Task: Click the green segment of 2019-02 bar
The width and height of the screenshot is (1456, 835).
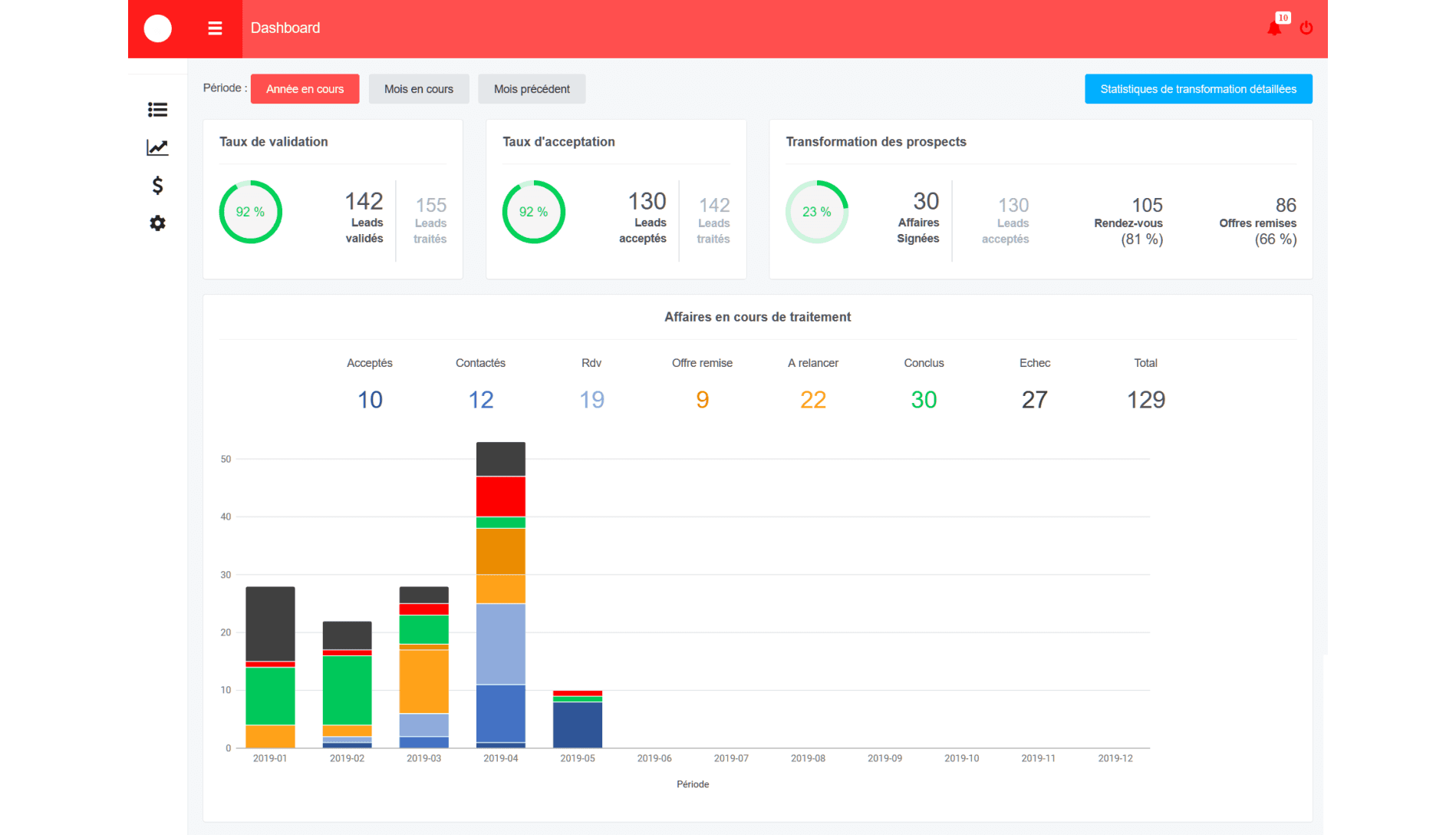Action: pos(347,690)
